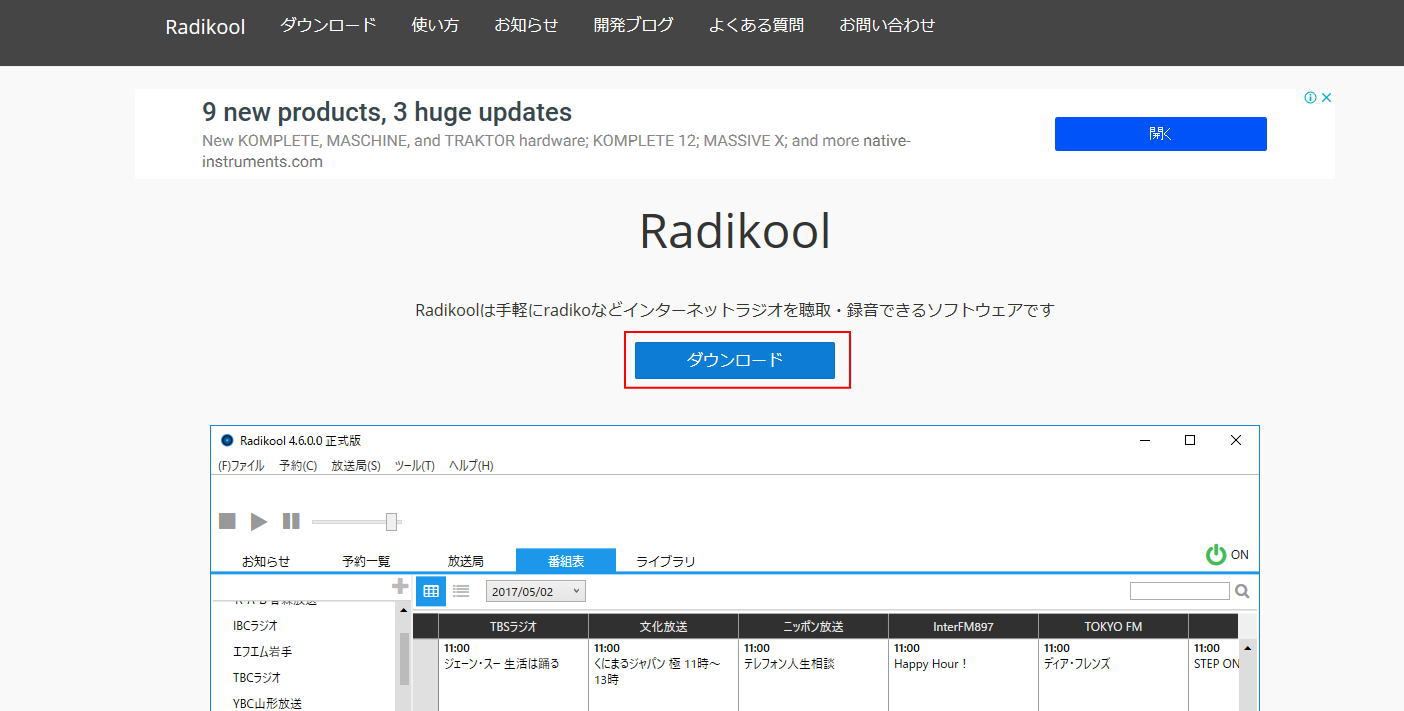Click the Radikool app window icon
This screenshot has width=1404, height=711.
(x=227, y=440)
